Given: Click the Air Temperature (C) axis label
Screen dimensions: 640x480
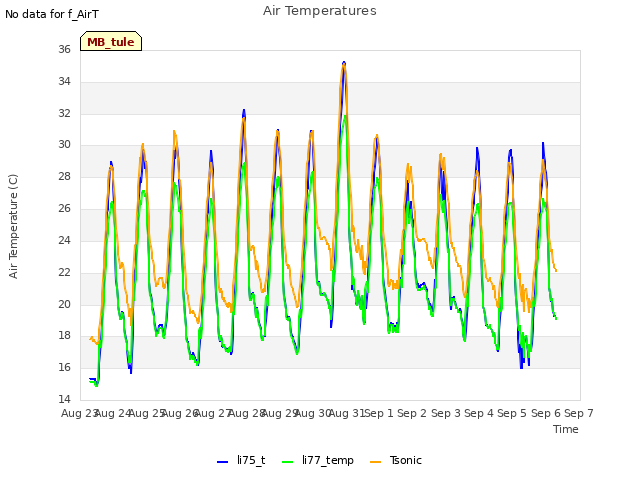Looking at the screenshot, I should [13, 227].
